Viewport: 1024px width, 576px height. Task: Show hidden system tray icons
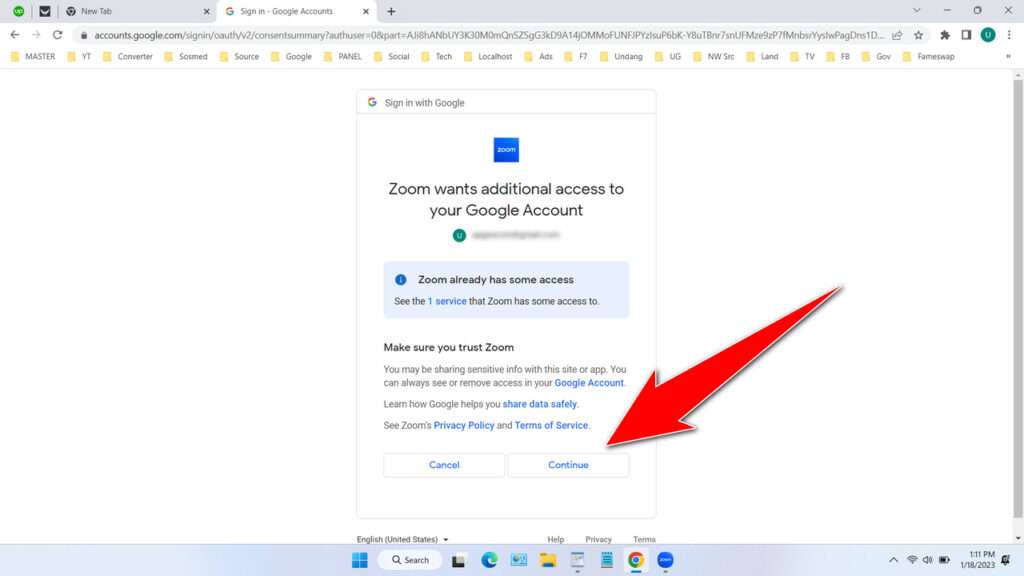(893, 560)
